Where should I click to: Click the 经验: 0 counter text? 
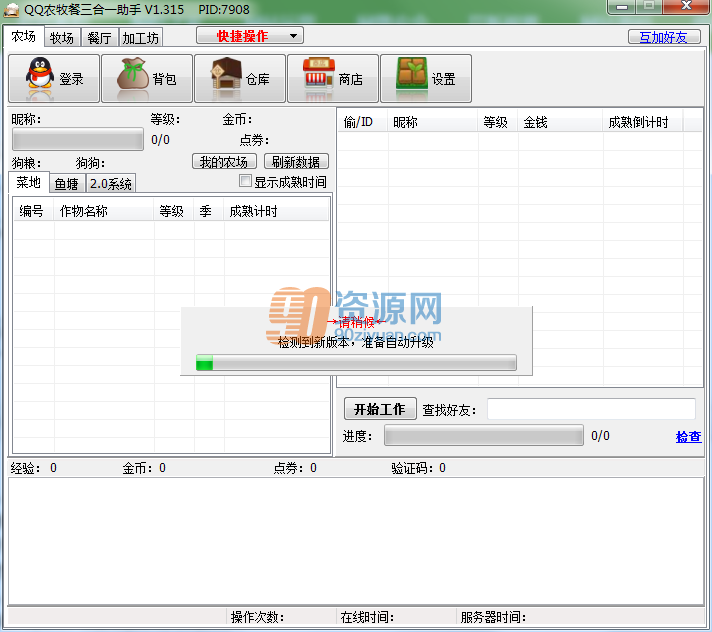[x=34, y=468]
